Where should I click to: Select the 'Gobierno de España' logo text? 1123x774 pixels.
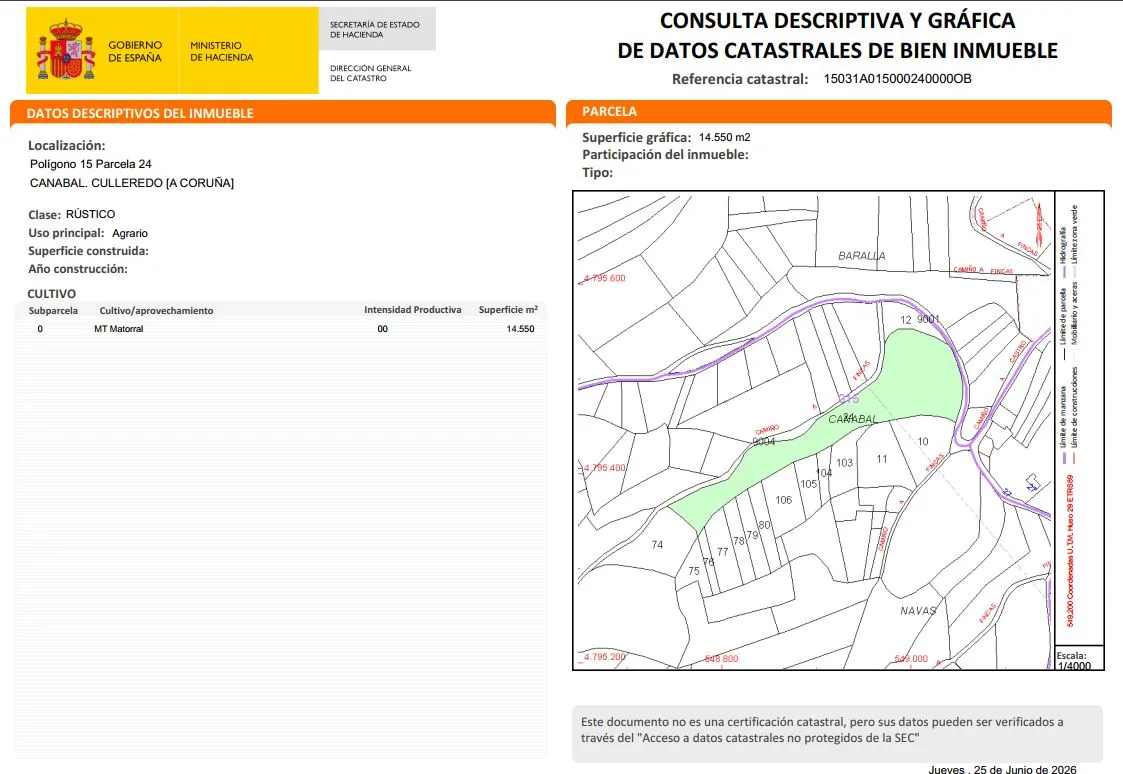[135, 52]
